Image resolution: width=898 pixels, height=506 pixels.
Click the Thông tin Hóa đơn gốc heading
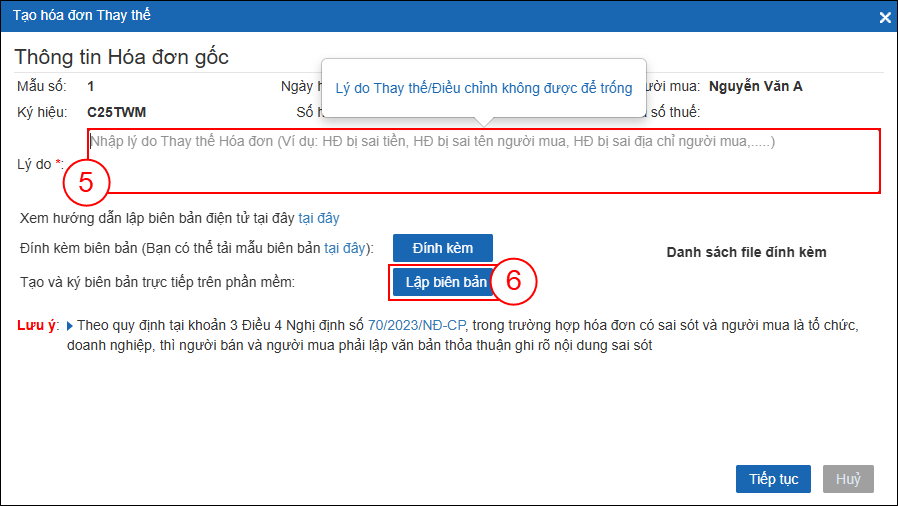coord(121,57)
